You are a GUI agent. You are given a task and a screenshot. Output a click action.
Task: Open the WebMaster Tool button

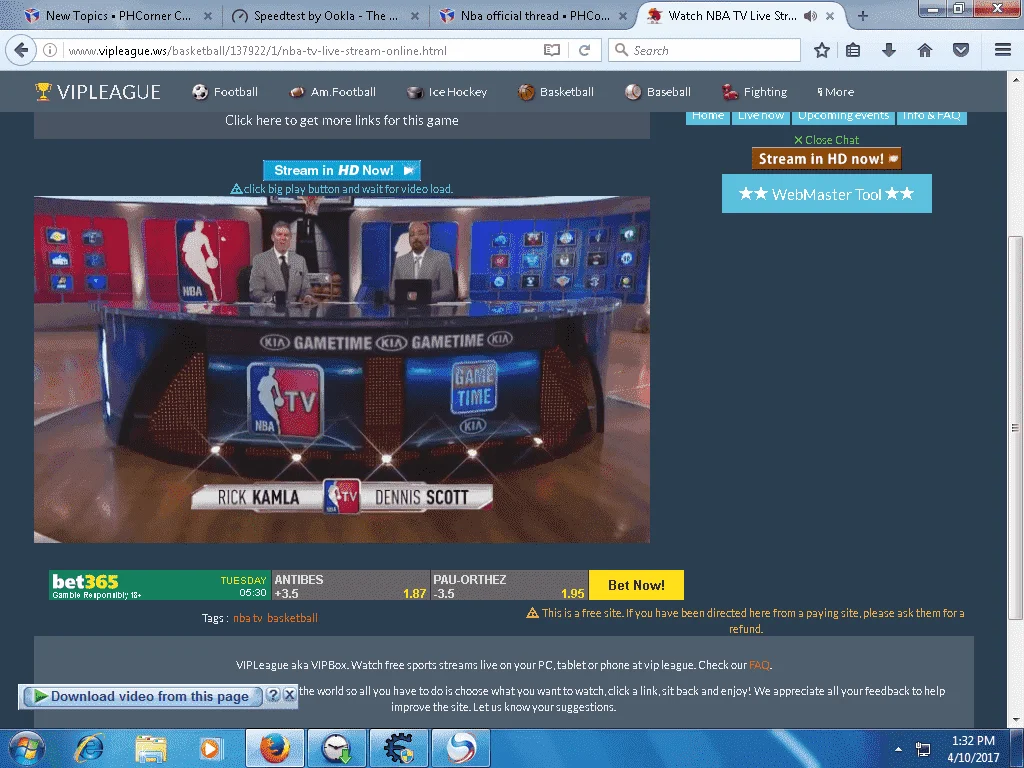point(826,194)
